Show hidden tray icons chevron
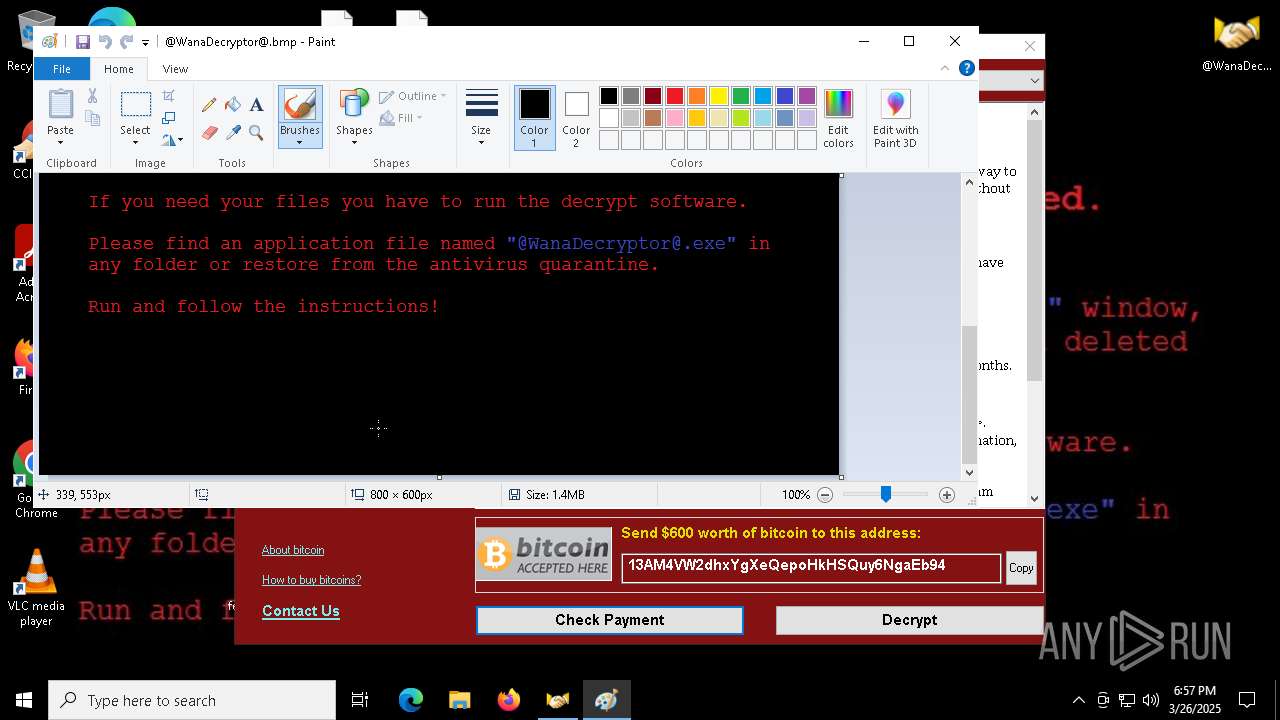 (1079, 700)
